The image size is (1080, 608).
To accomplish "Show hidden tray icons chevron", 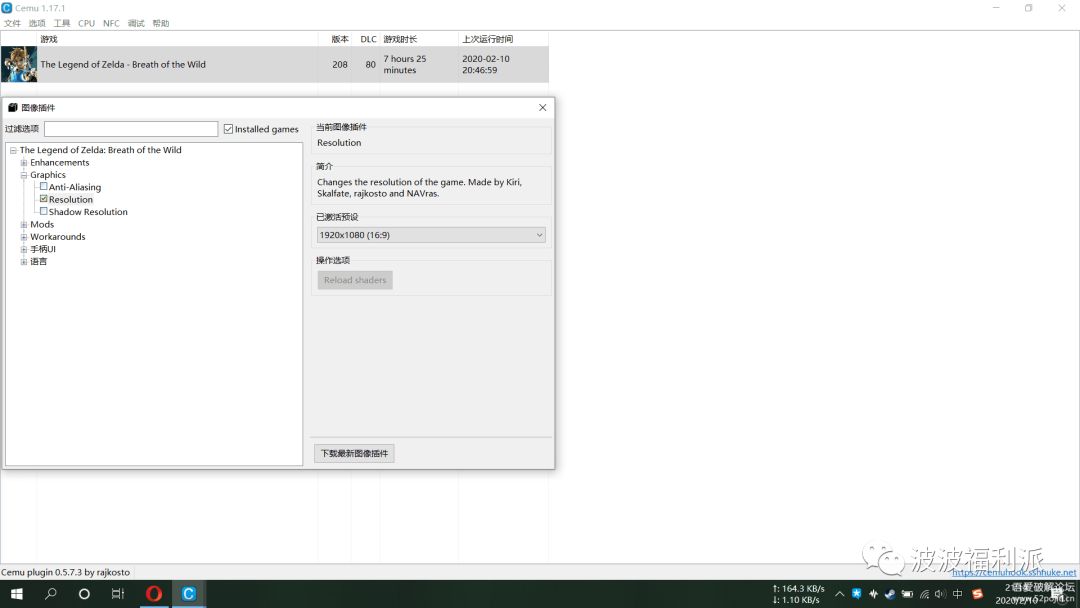I will point(839,594).
